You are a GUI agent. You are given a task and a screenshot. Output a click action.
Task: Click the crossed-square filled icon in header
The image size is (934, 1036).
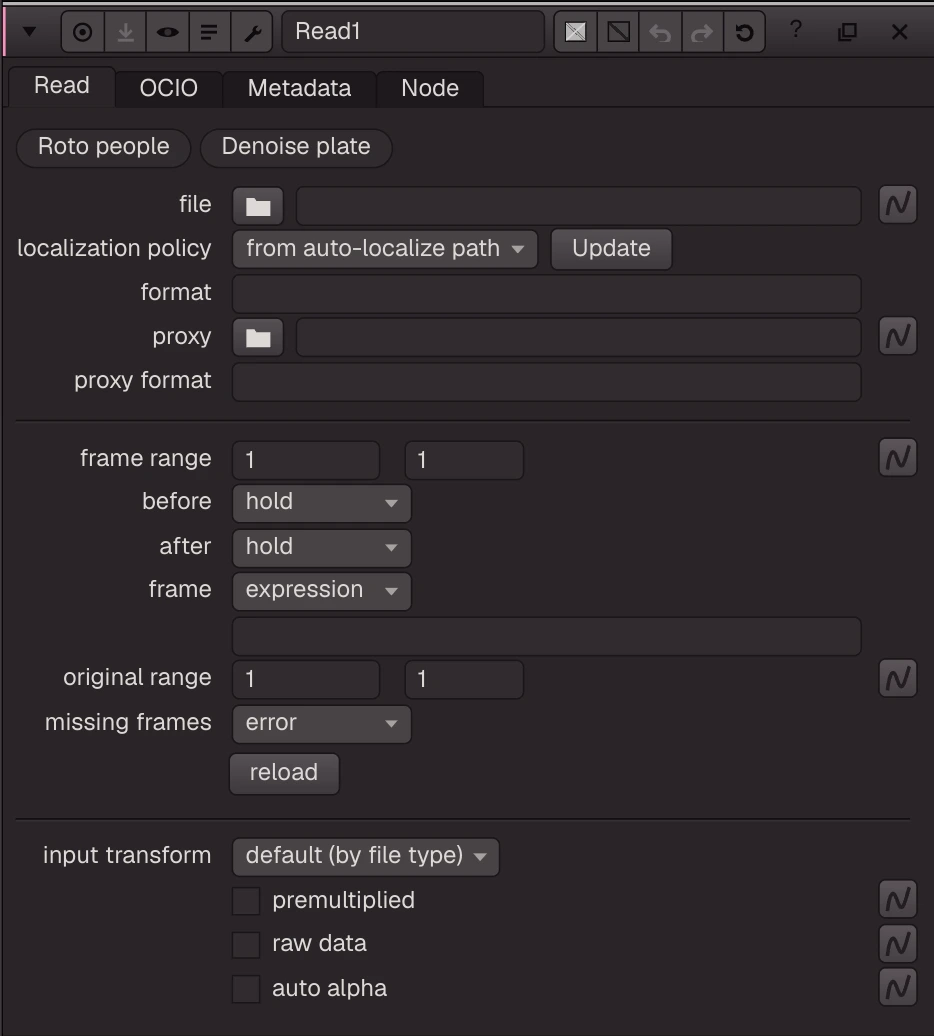pyautogui.click(x=575, y=32)
